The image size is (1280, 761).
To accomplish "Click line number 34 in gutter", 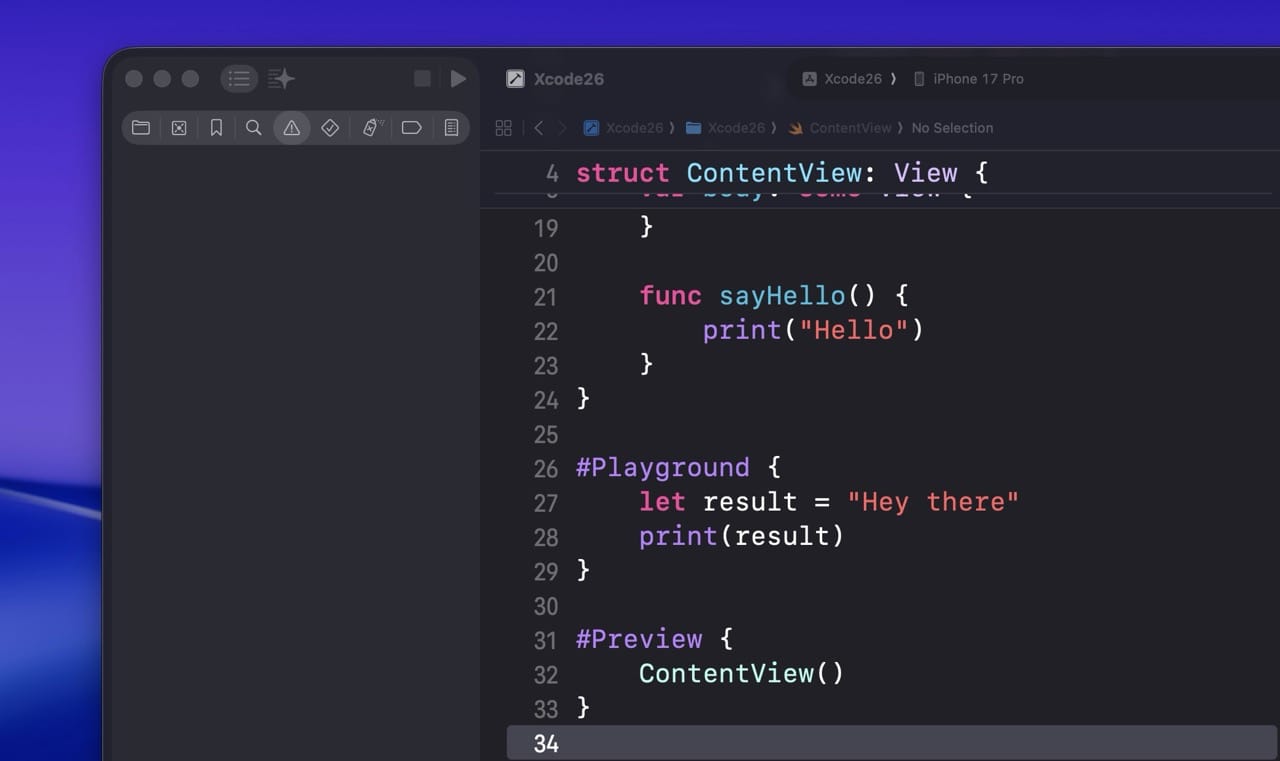I will click(546, 744).
